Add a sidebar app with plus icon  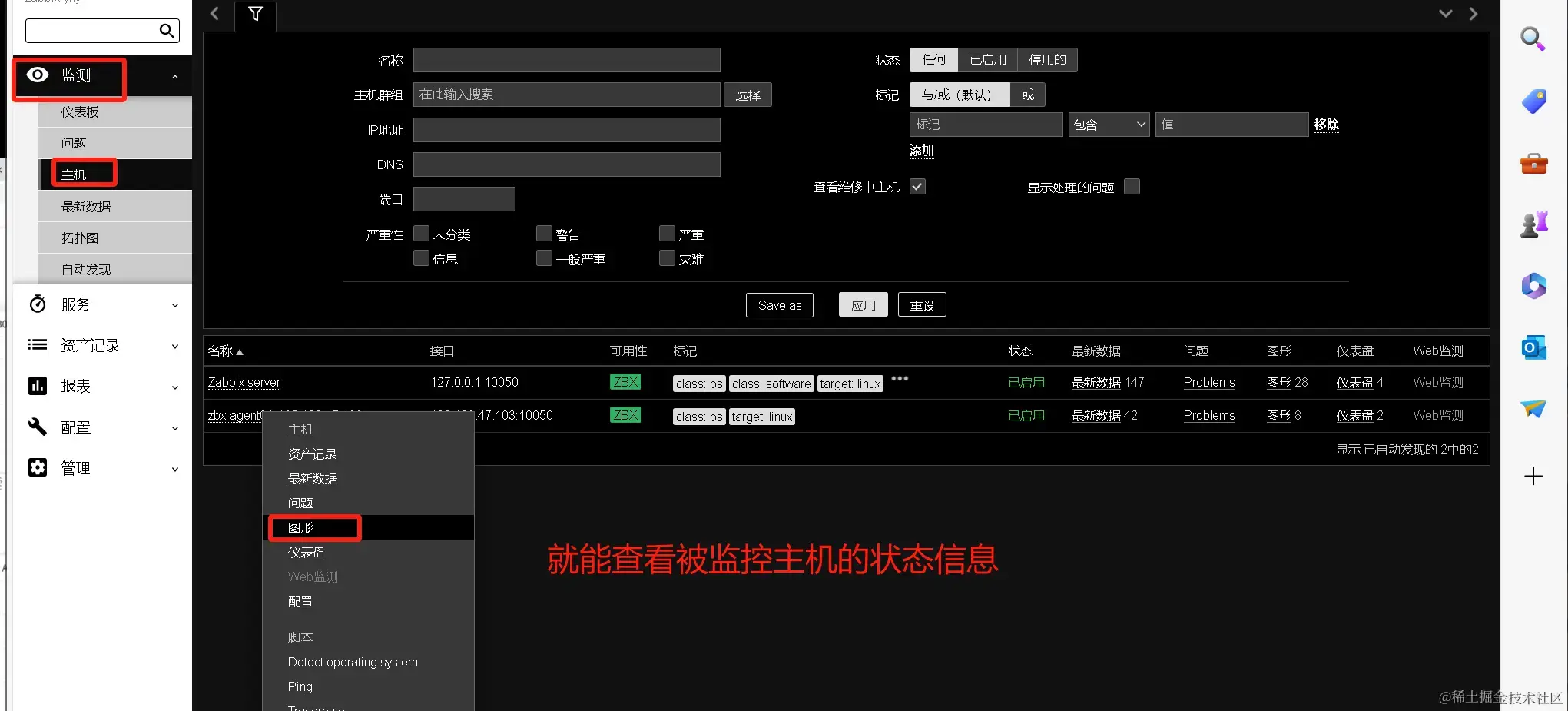click(x=1533, y=476)
